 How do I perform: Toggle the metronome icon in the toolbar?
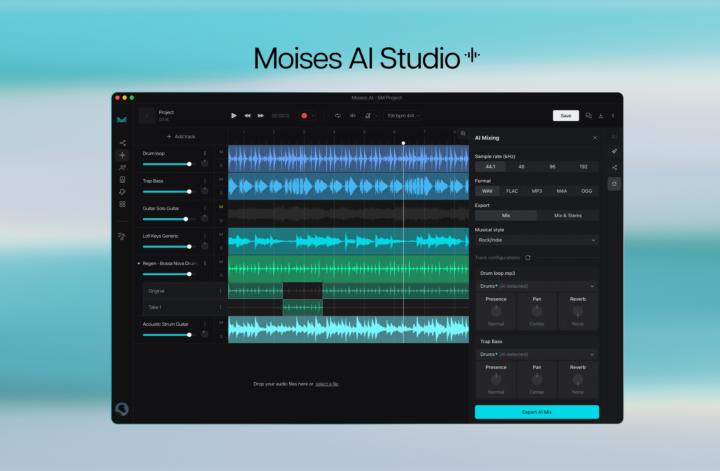coord(368,116)
